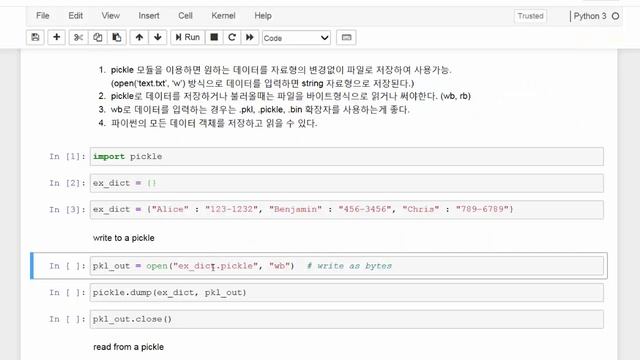Select the 'write to a pickle' markdown text

tap(124, 238)
